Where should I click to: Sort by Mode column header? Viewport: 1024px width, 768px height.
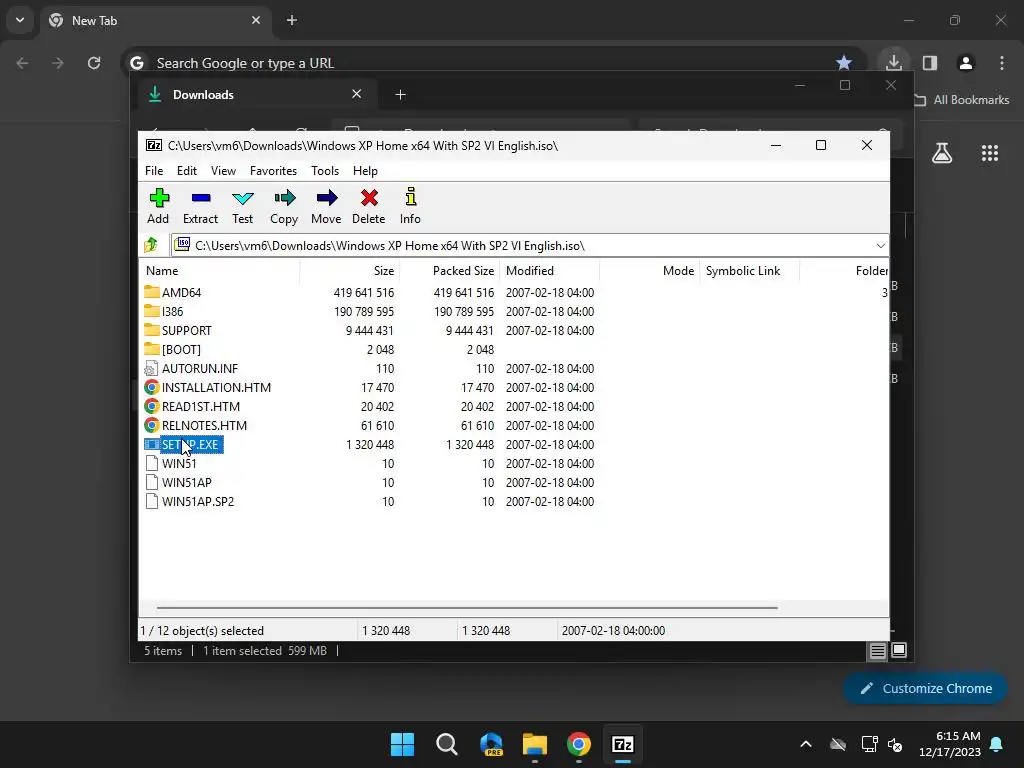pos(649,270)
